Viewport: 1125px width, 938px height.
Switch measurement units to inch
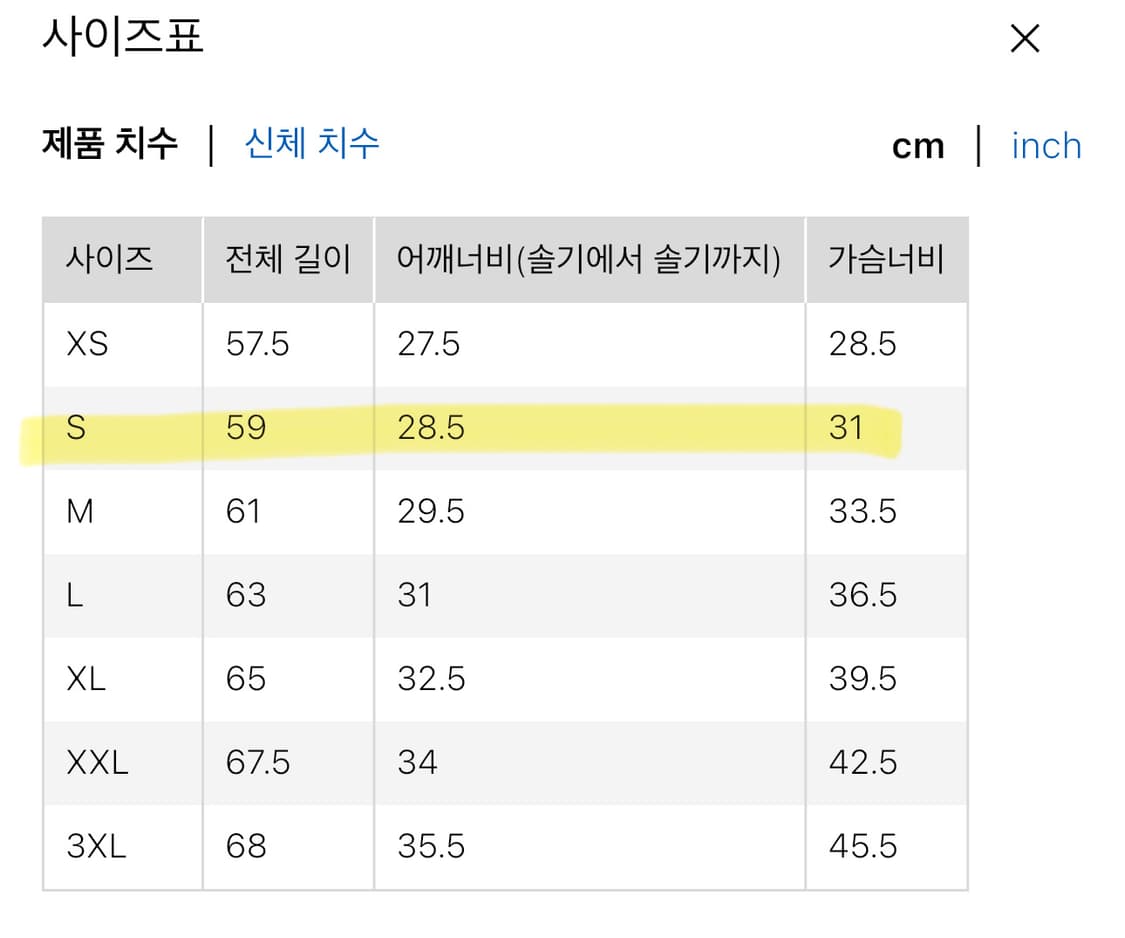1046,146
